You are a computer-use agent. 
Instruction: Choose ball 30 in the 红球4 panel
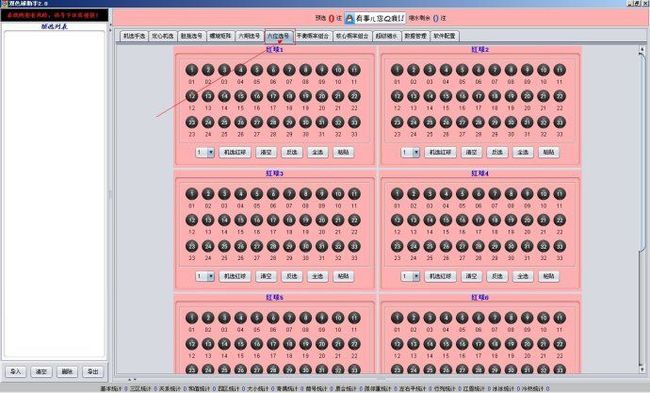(511, 246)
